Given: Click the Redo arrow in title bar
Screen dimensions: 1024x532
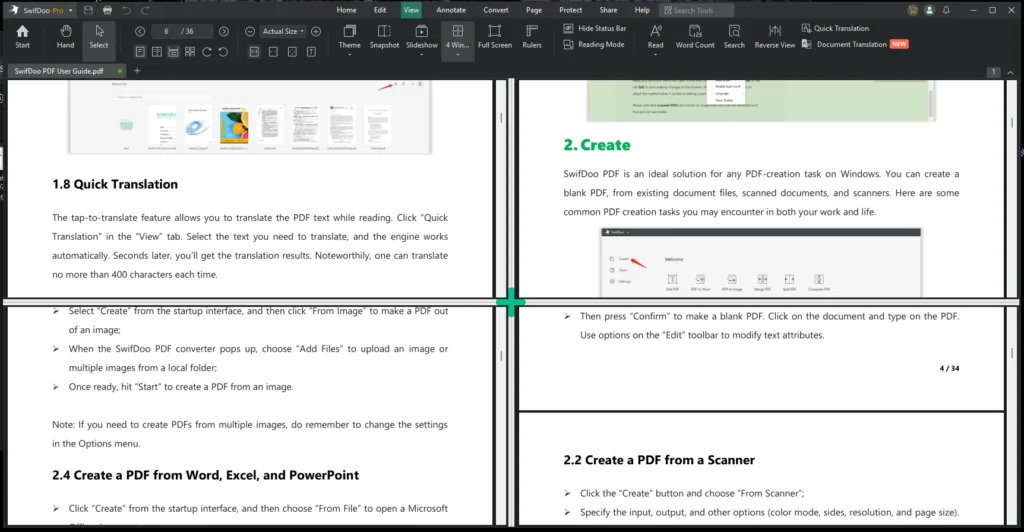Looking at the screenshot, I should click(x=145, y=10).
